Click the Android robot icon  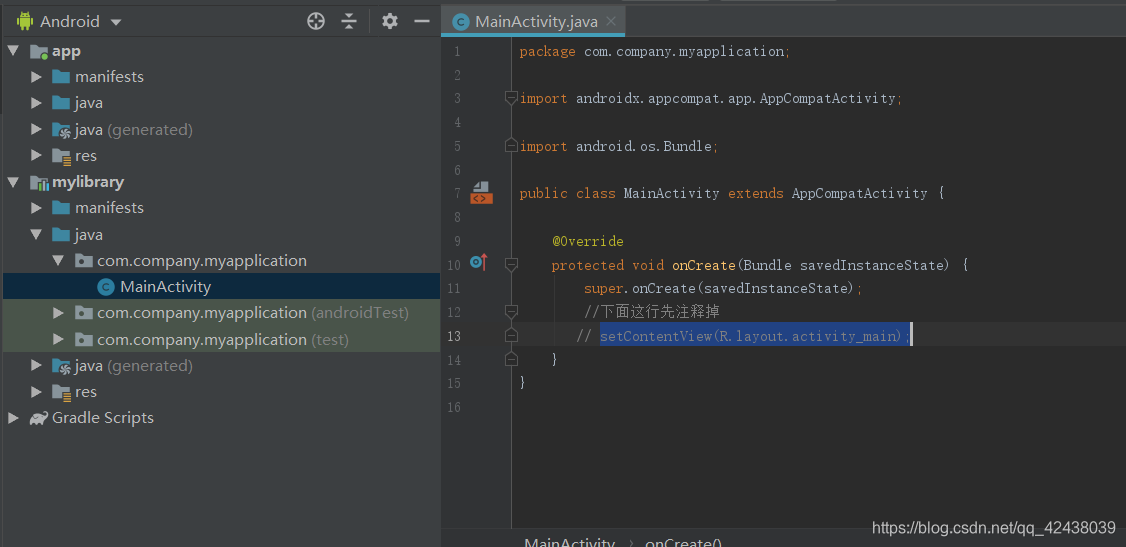25,22
